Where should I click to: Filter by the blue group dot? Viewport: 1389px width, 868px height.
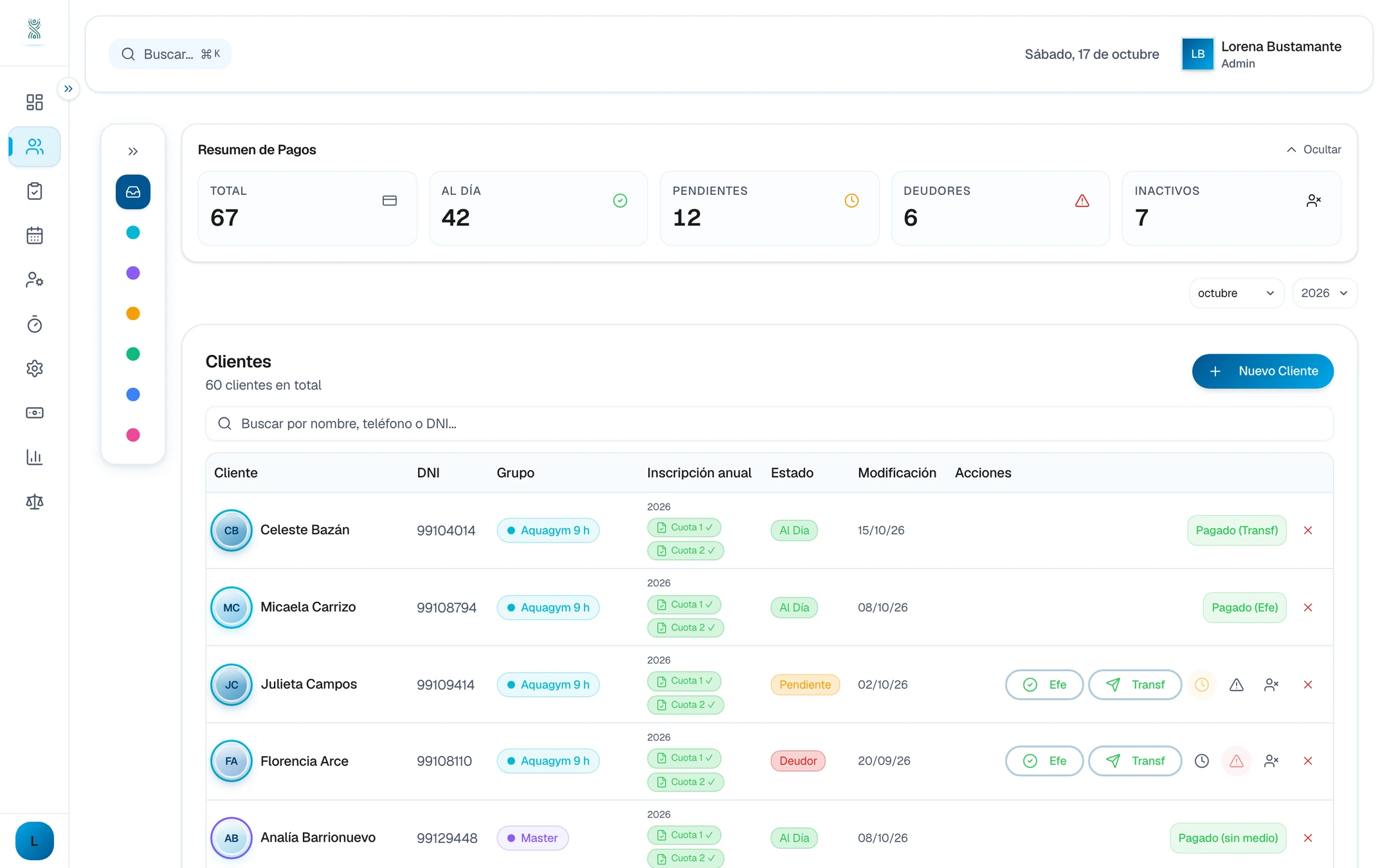point(133,395)
